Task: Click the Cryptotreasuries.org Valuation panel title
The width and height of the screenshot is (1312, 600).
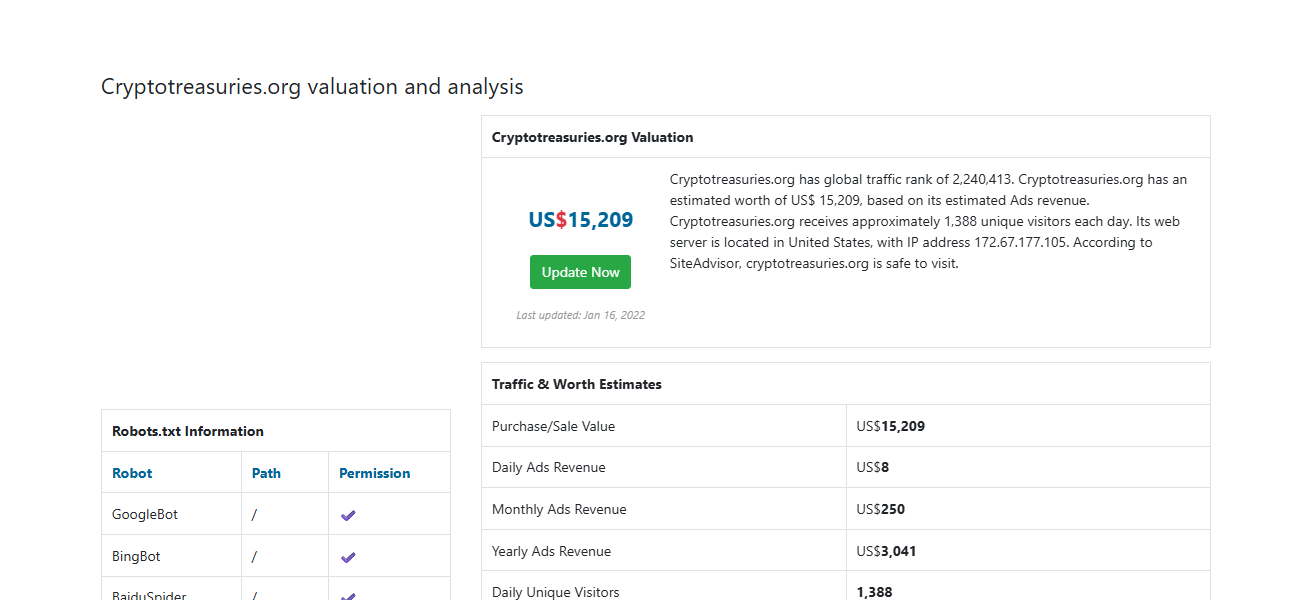Action: coord(592,137)
